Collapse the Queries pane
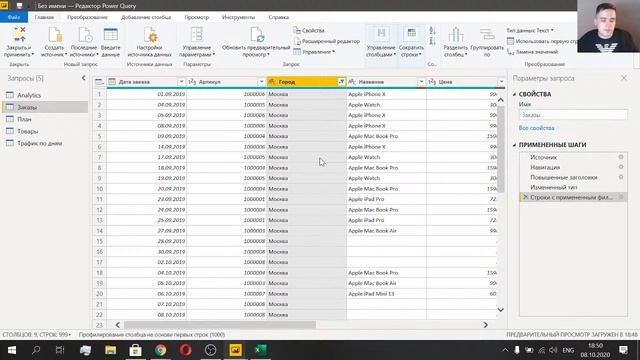 [x=83, y=78]
